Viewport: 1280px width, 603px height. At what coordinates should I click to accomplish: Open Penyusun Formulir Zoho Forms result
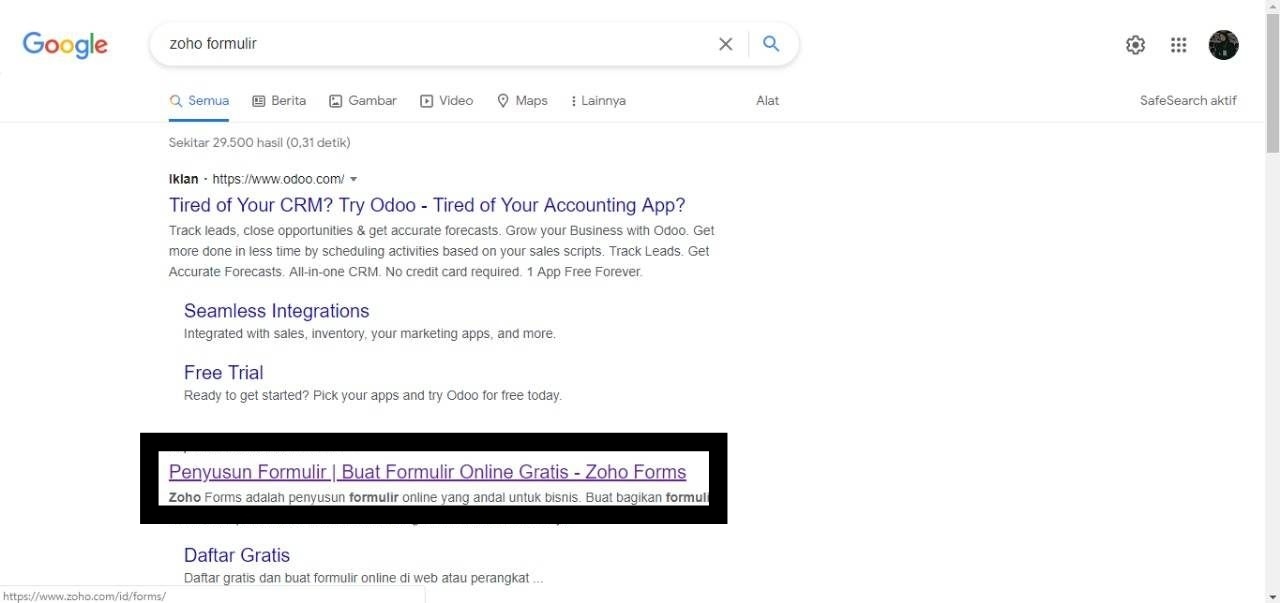(x=427, y=472)
